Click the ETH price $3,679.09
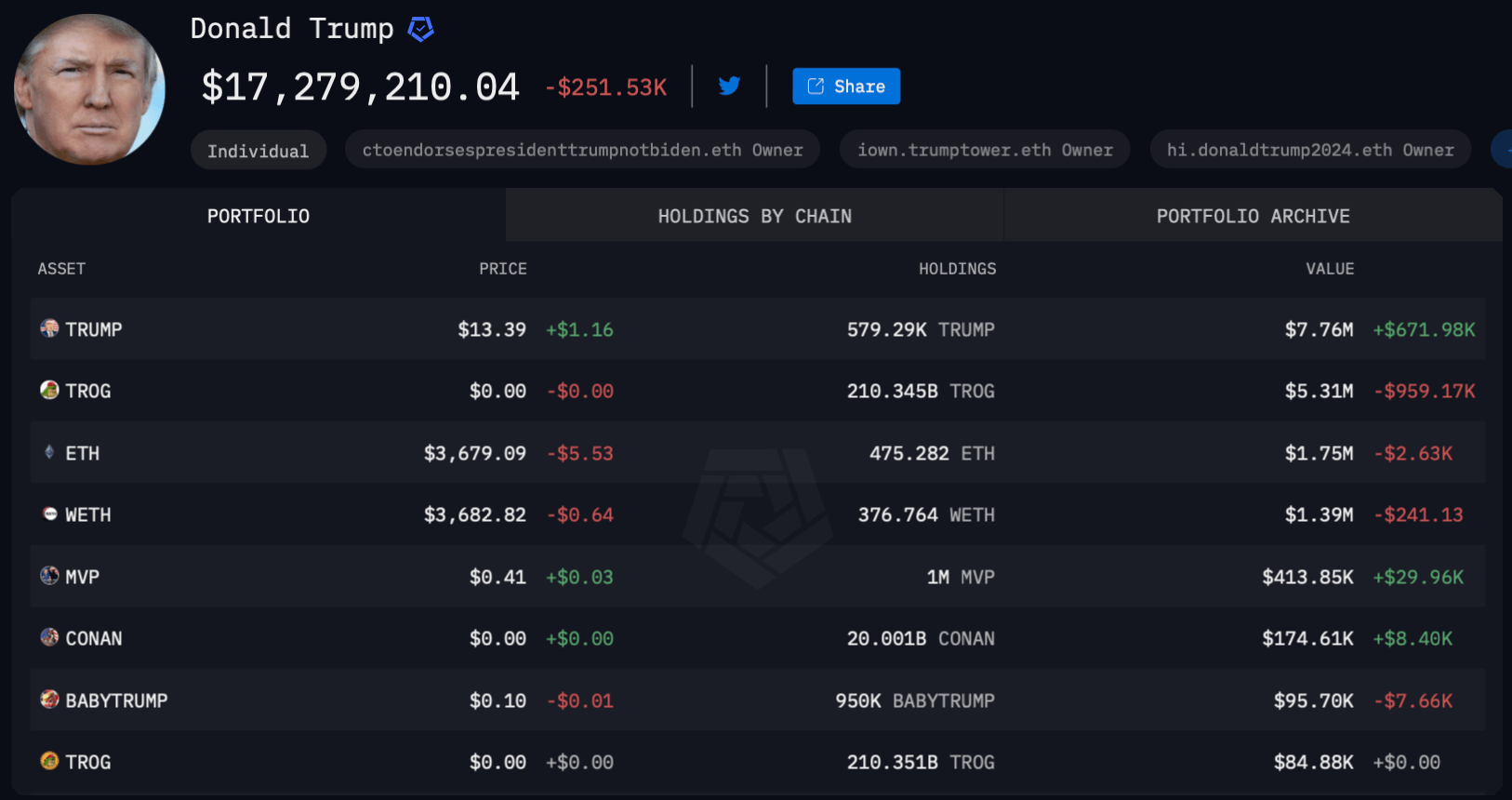Image resolution: width=1512 pixels, height=800 pixels. click(x=475, y=453)
